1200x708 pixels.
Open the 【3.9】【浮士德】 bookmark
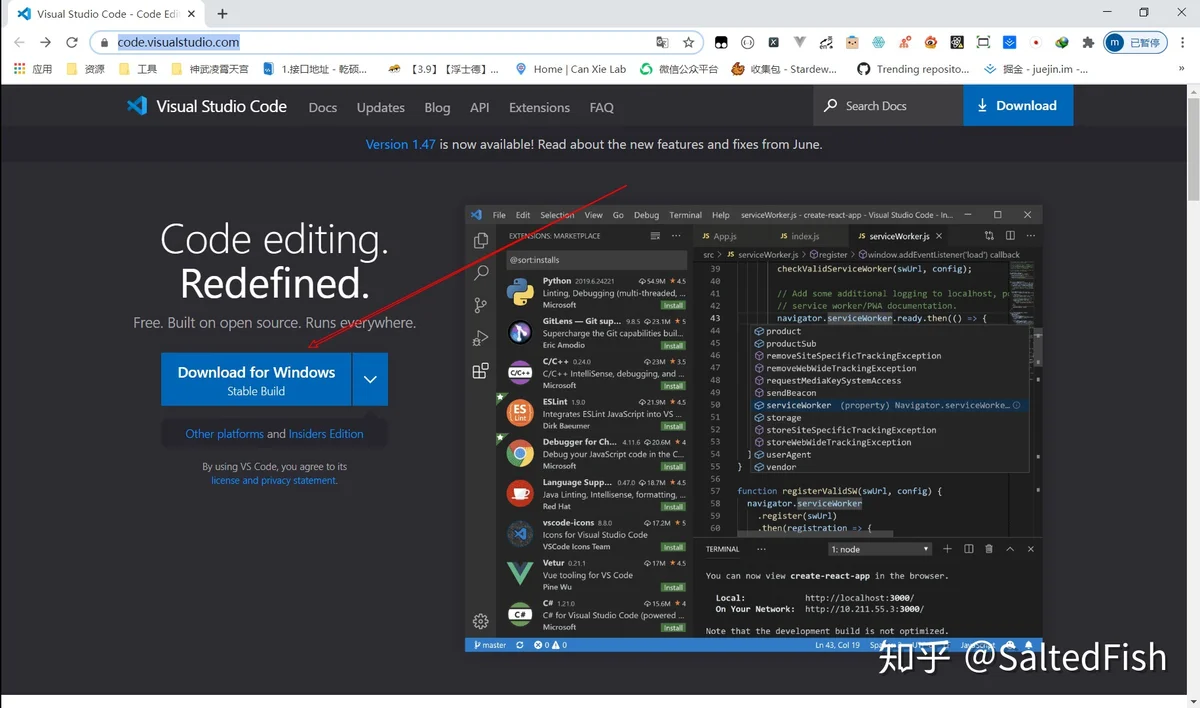coord(443,69)
